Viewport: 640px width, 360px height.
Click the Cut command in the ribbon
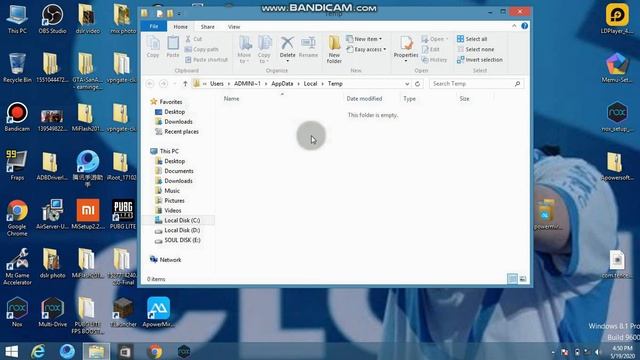tap(194, 39)
